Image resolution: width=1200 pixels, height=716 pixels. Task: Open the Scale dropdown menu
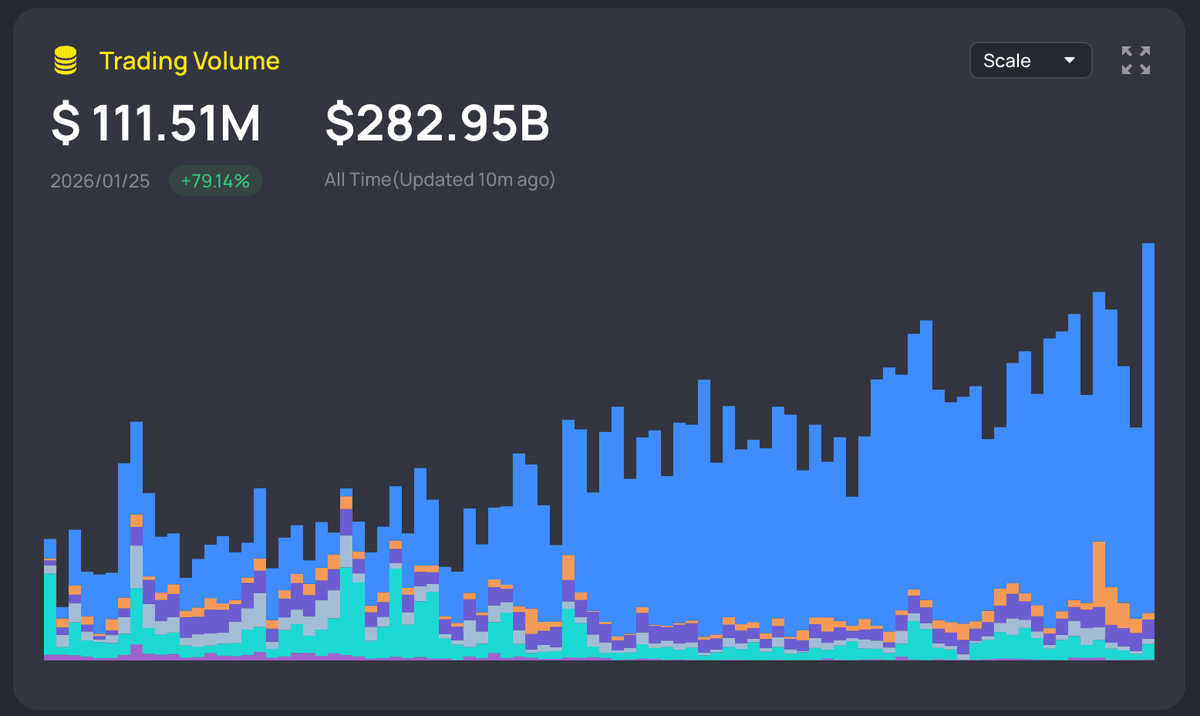click(x=1030, y=61)
